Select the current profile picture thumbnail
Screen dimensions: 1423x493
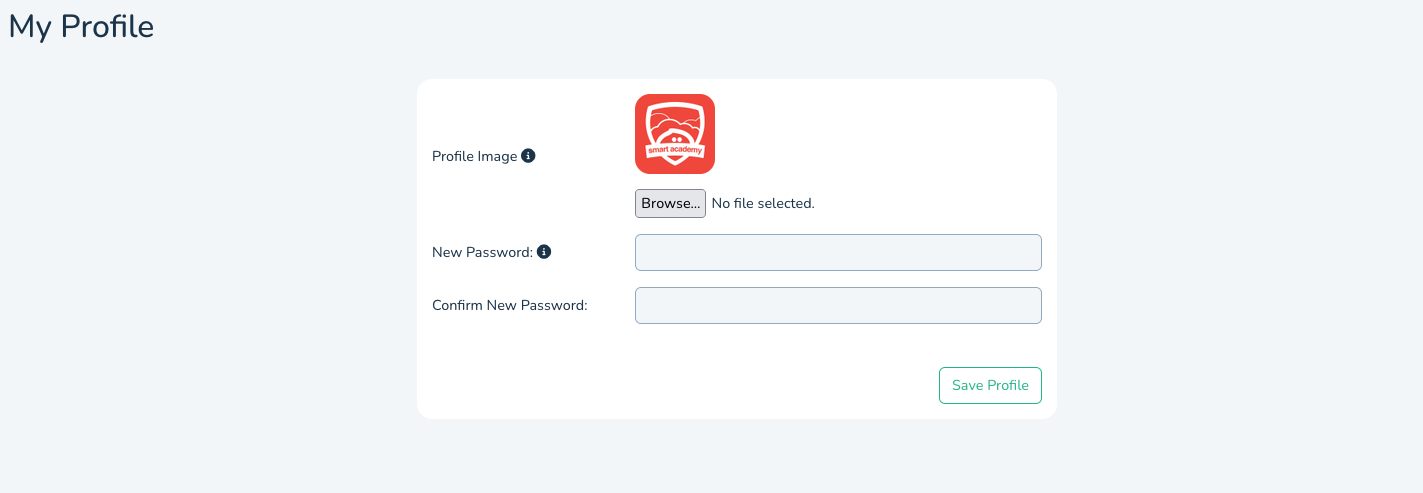coord(675,134)
